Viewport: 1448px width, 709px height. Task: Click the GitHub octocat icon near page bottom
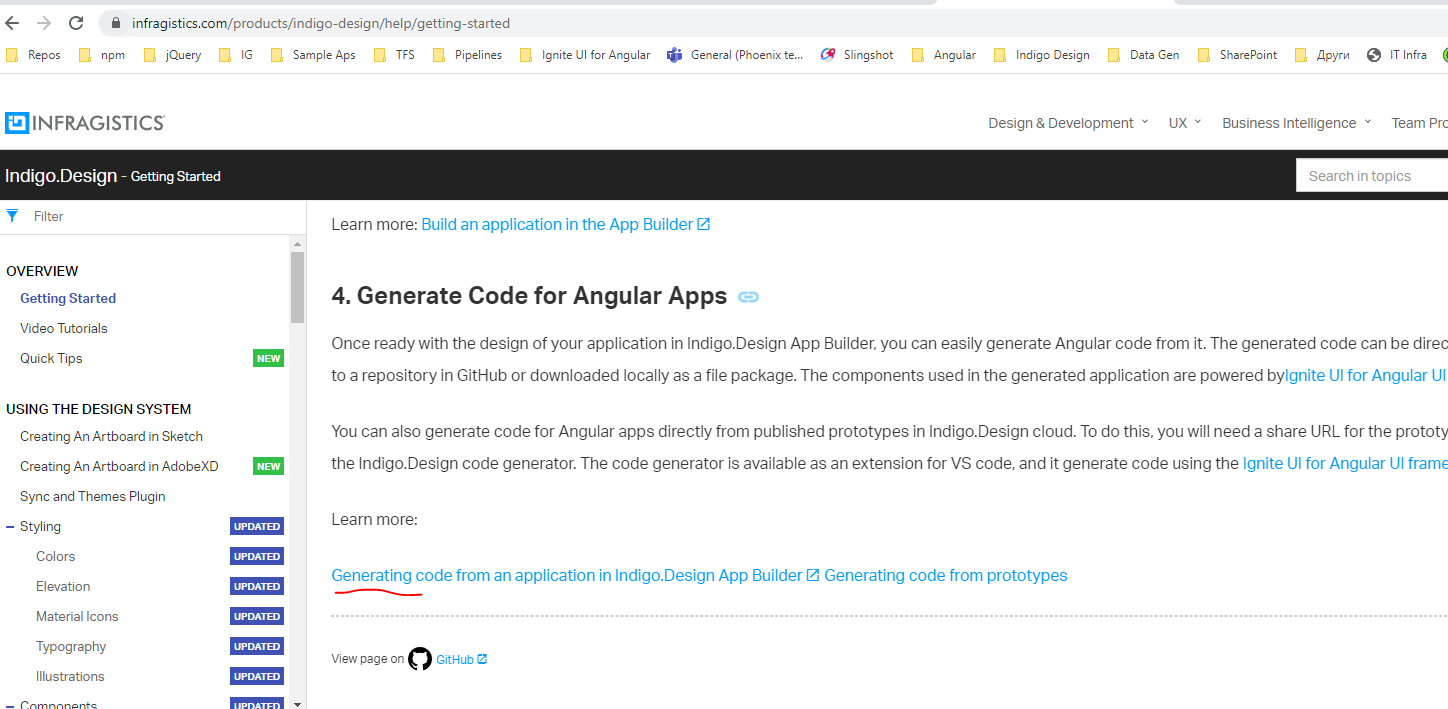click(419, 659)
